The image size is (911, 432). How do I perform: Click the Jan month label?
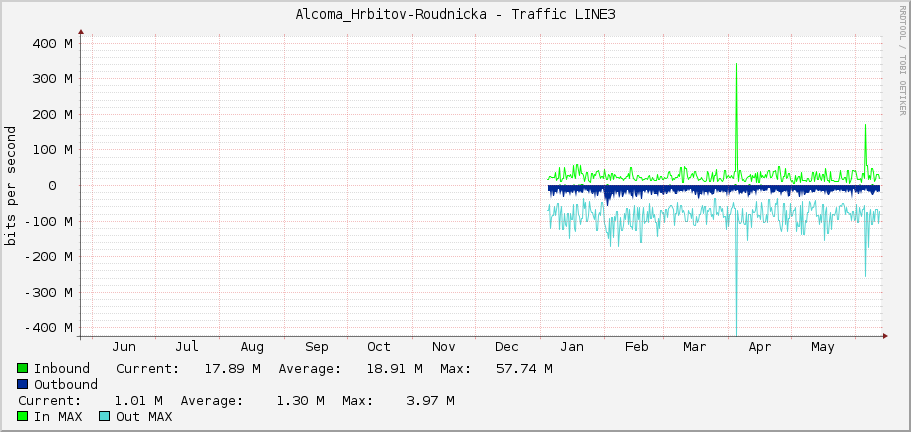[x=572, y=347]
